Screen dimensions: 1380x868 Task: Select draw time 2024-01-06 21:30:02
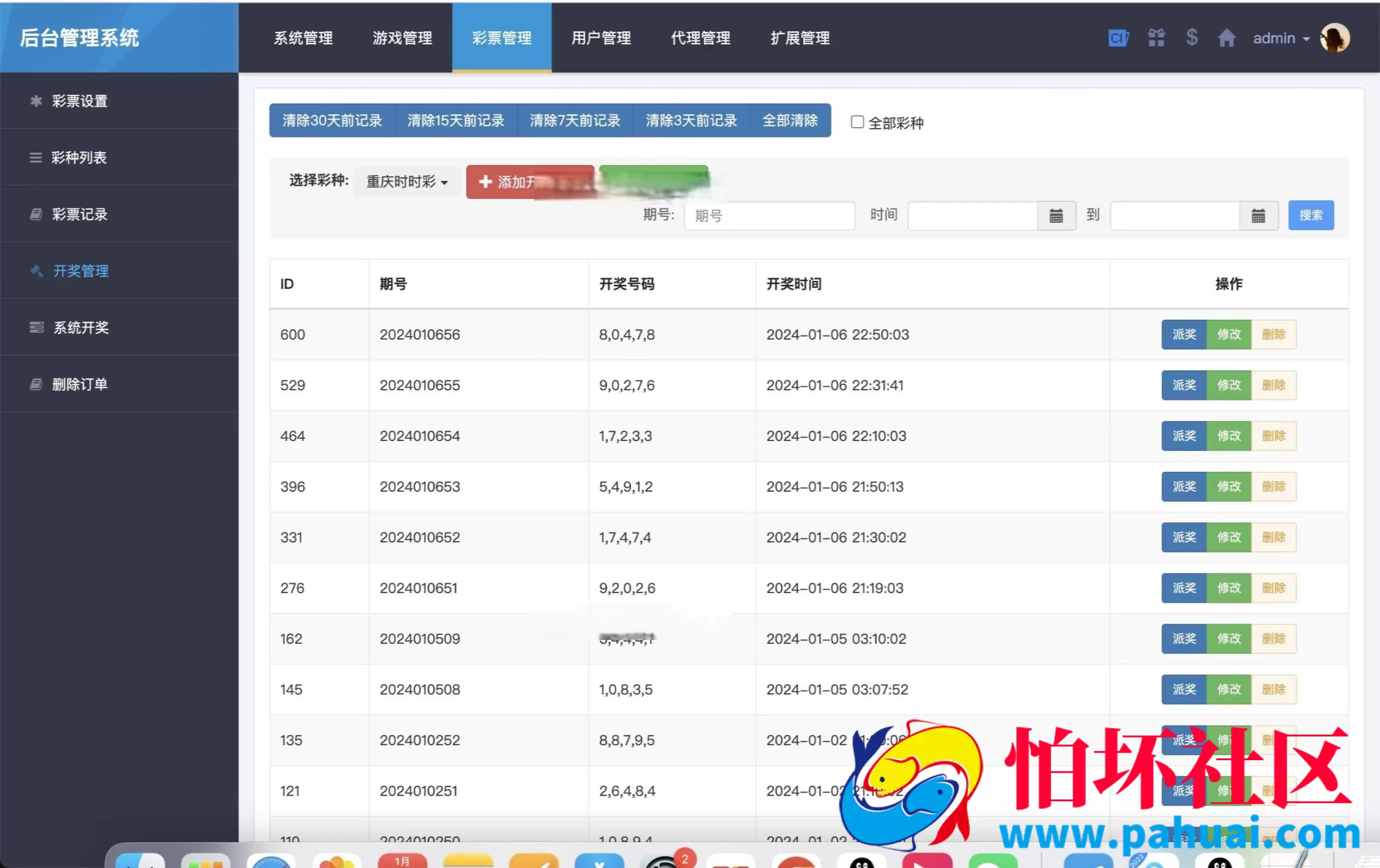(836, 537)
